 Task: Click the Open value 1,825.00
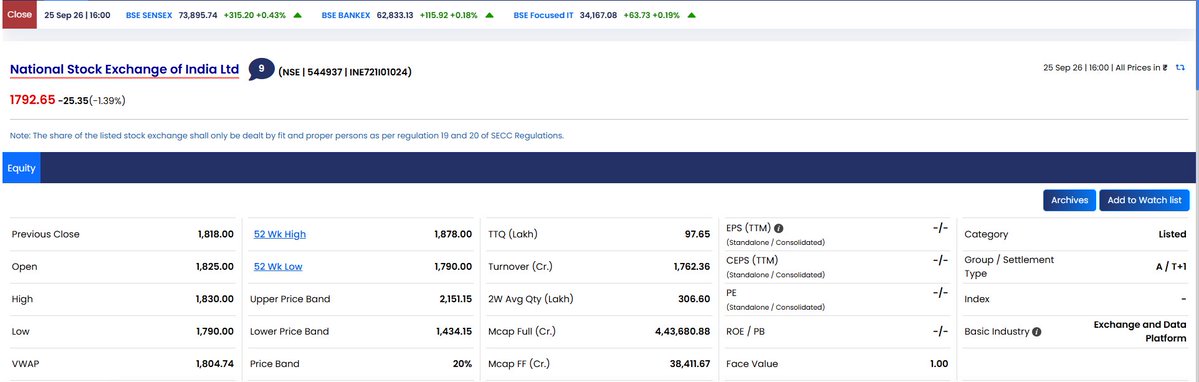pos(215,267)
